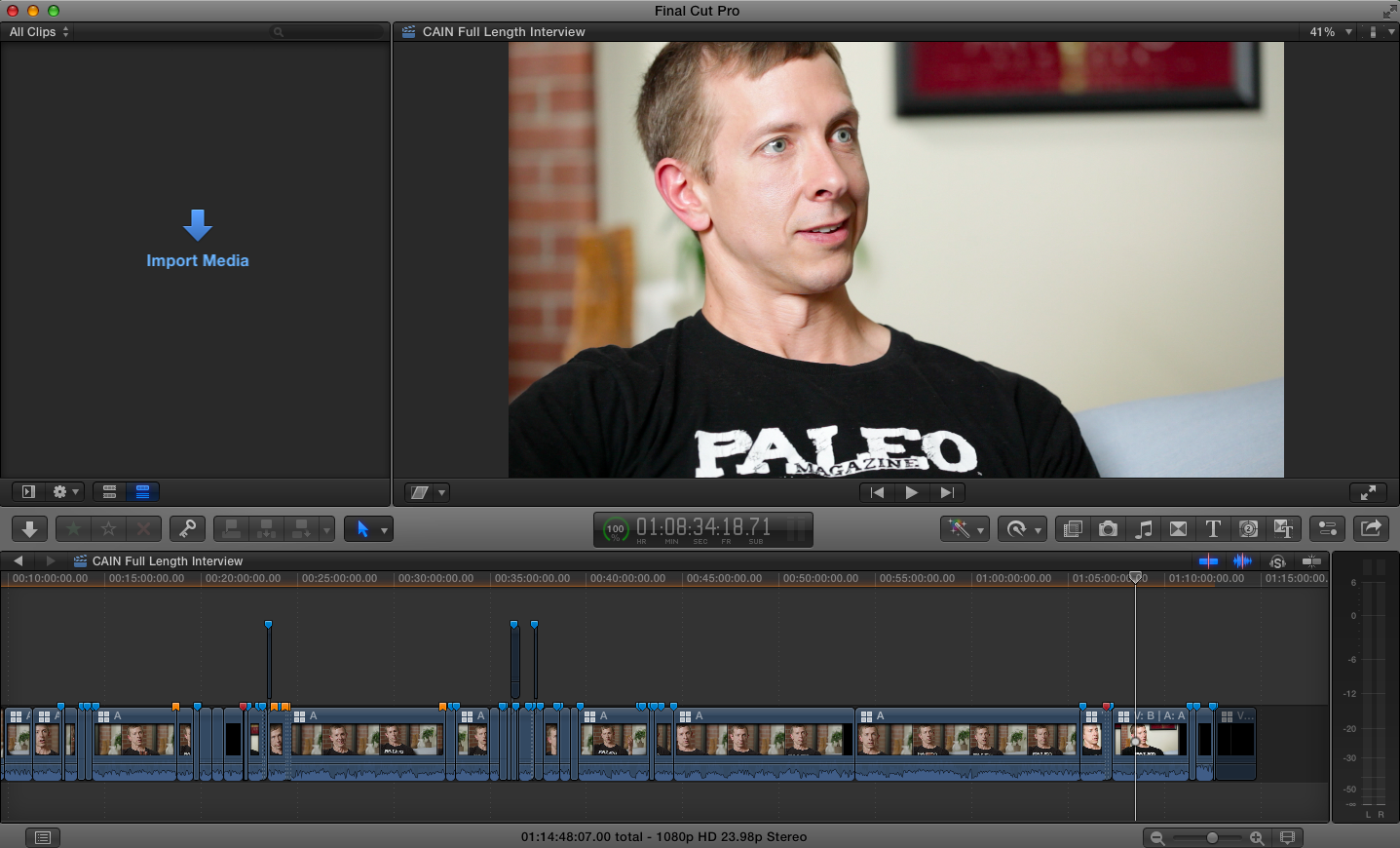Image resolution: width=1400 pixels, height=848 pixels.
Task: Click the clapperboard icon beside the viewer title
Action: pos(409,32)
